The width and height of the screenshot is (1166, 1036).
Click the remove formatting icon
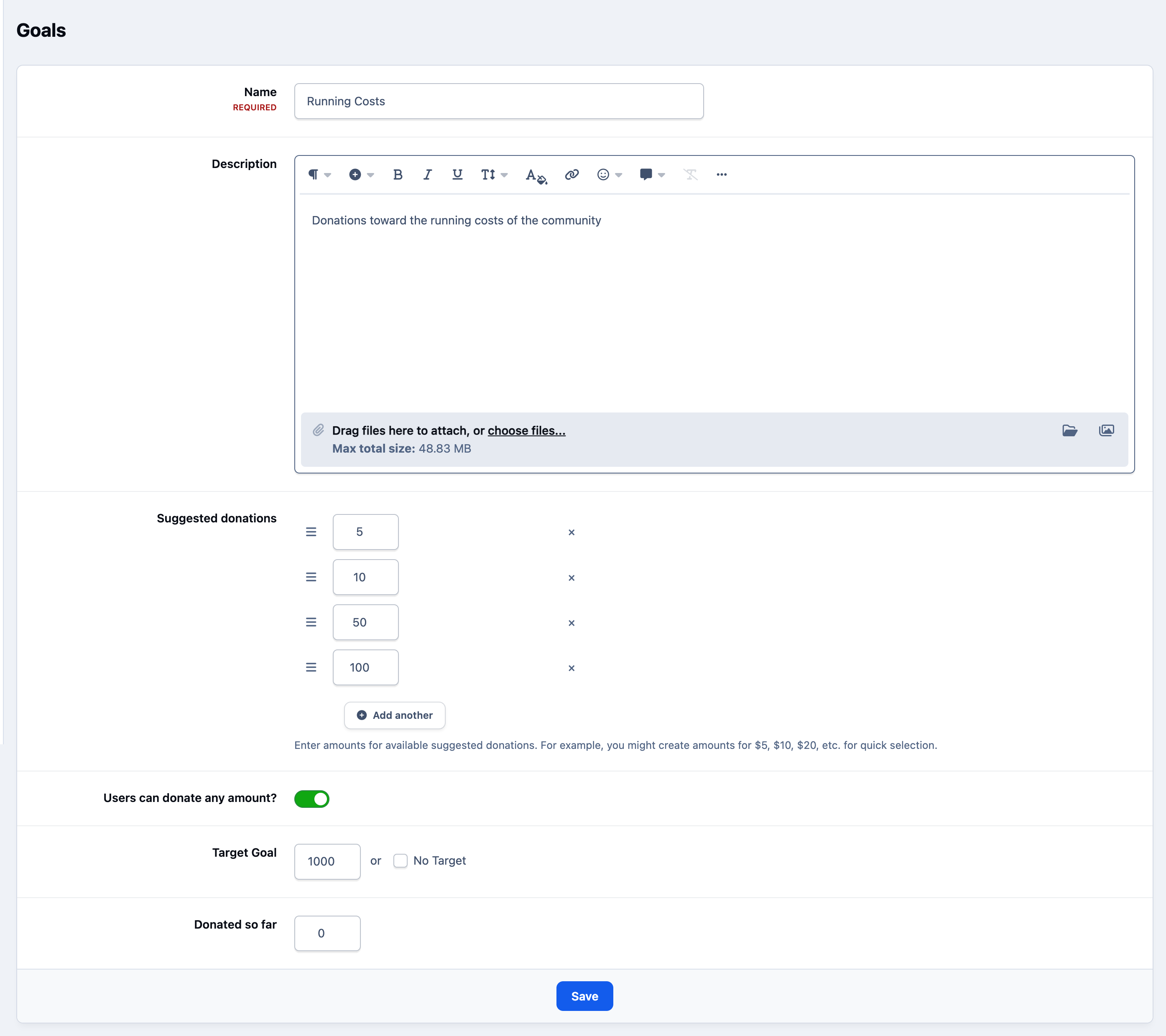pos(690,174)
